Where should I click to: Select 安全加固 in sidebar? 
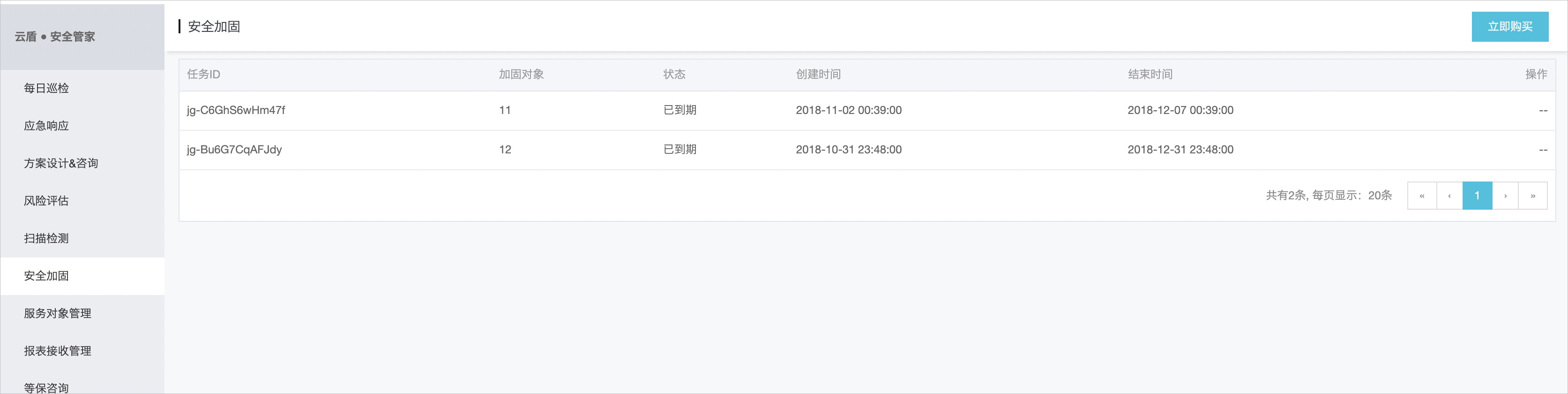click(x=82, y=276)
